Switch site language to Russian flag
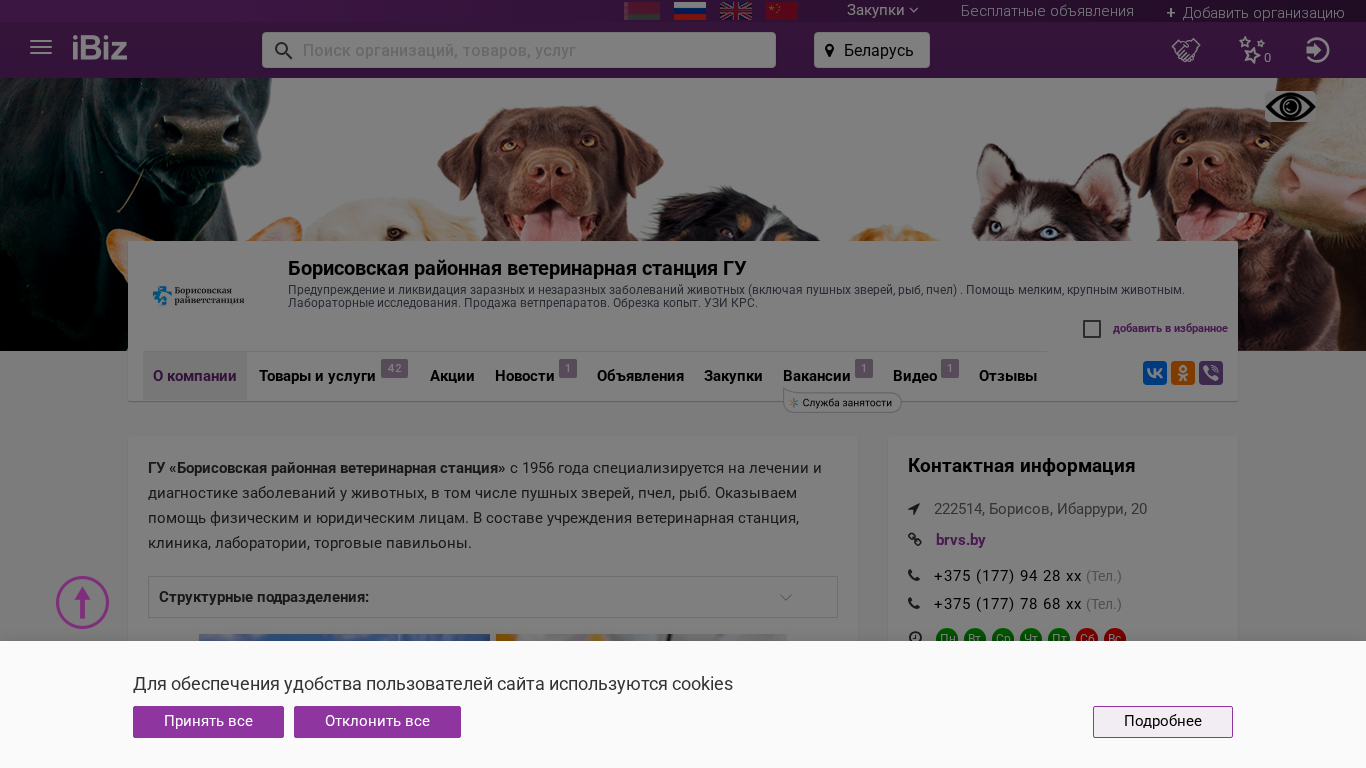Screen dimensions: 1366x768 690,11
